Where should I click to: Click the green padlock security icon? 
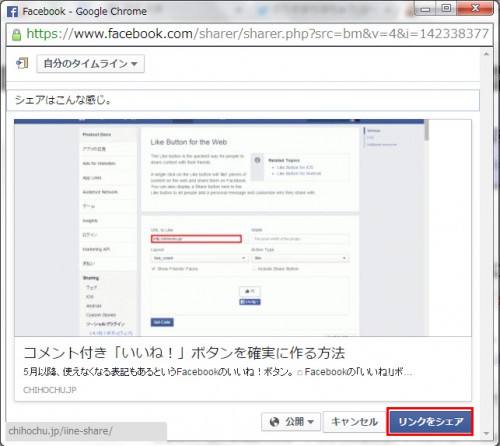coord(16,34)
